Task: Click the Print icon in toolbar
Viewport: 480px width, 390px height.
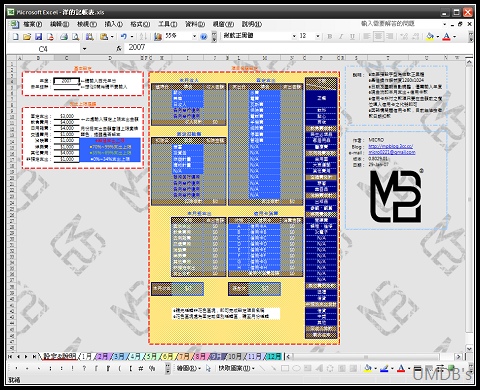Action: click(64, 36)
